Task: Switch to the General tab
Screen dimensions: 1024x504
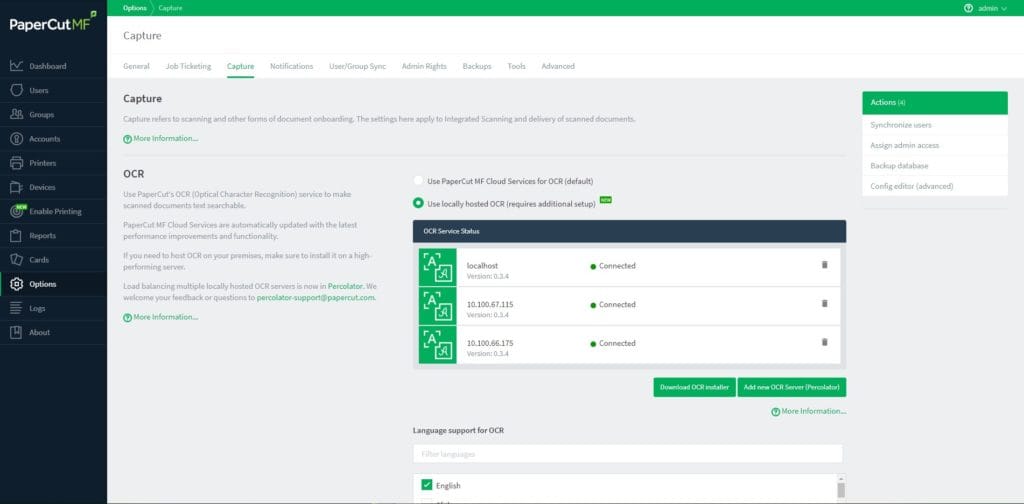Action: point(136,66)
